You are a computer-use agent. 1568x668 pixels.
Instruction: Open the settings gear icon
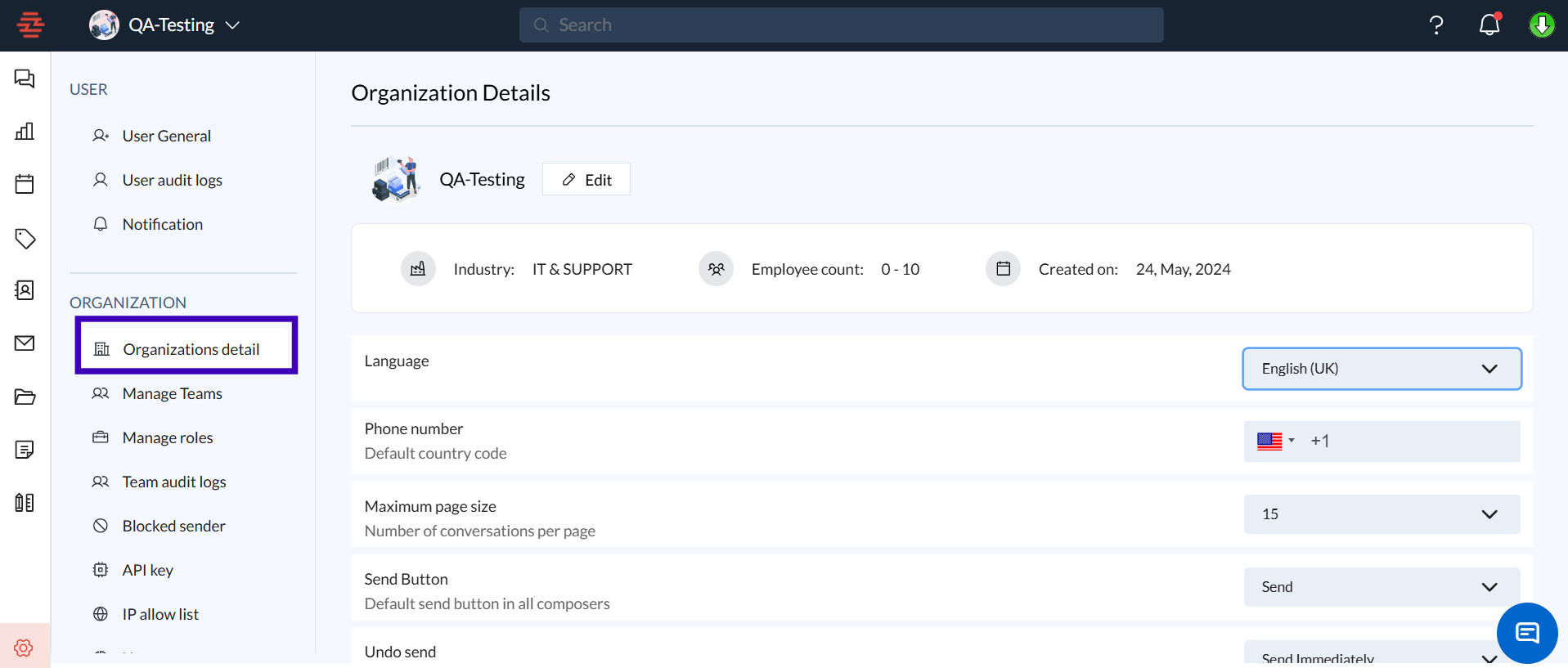point(24,648)
